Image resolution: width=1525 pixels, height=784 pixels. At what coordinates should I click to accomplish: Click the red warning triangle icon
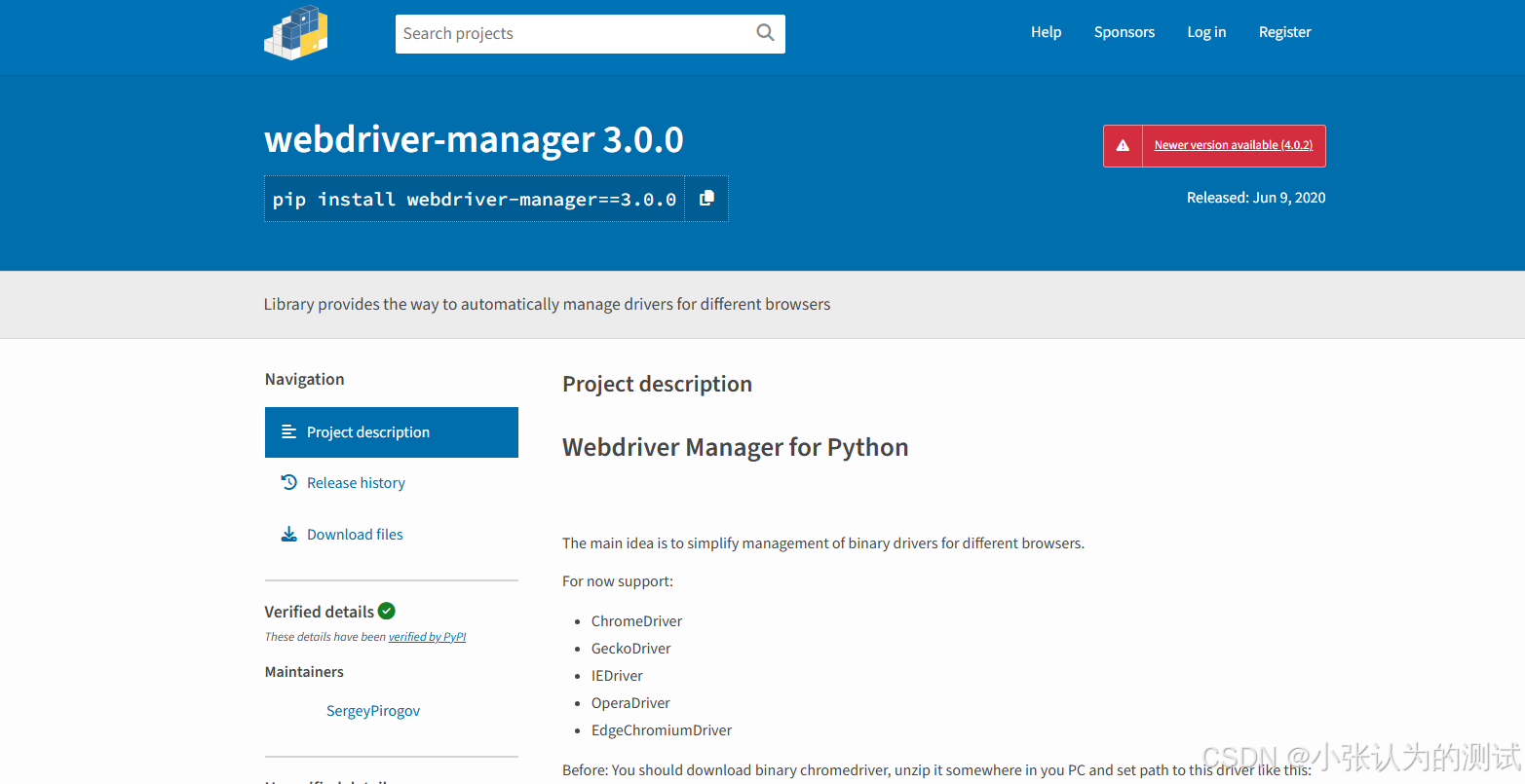(1123, 145)
